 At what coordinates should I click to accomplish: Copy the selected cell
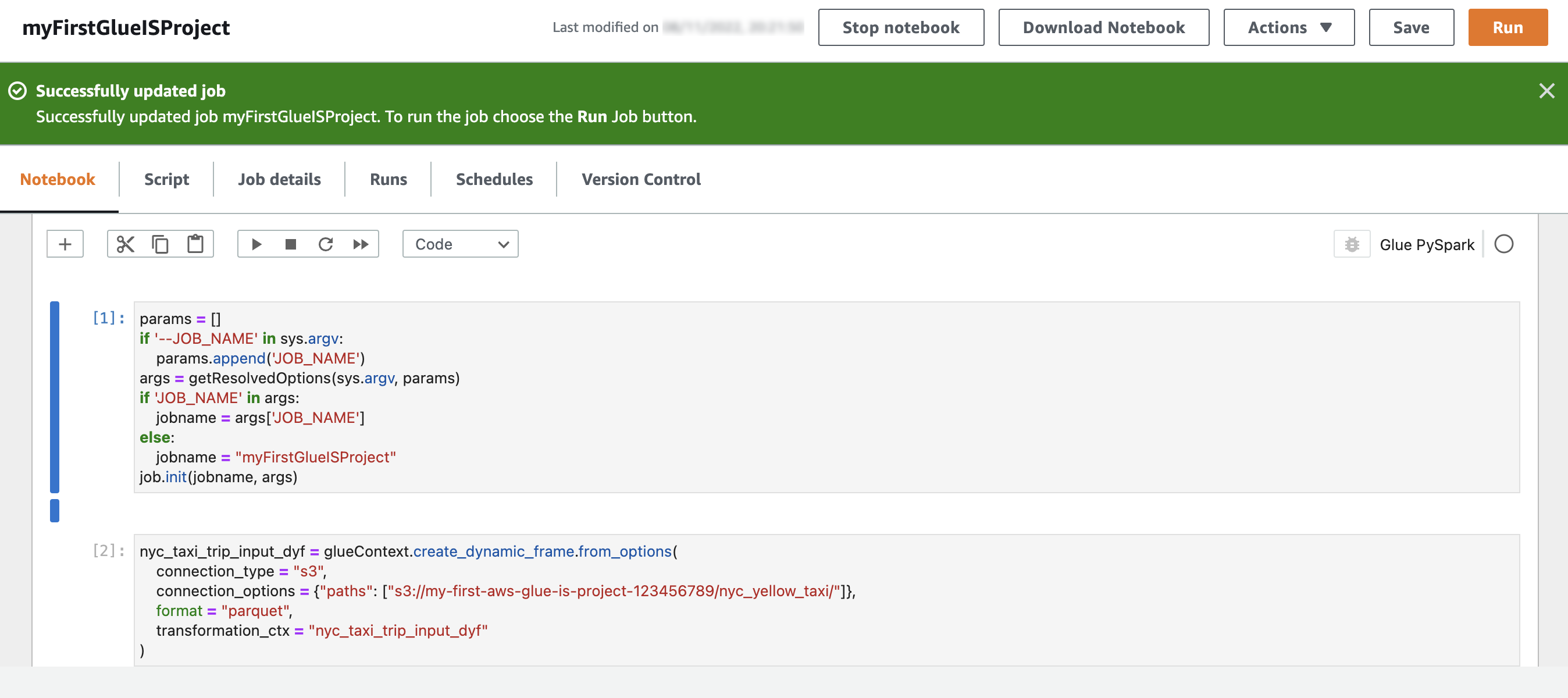click(x=160, y=244)
